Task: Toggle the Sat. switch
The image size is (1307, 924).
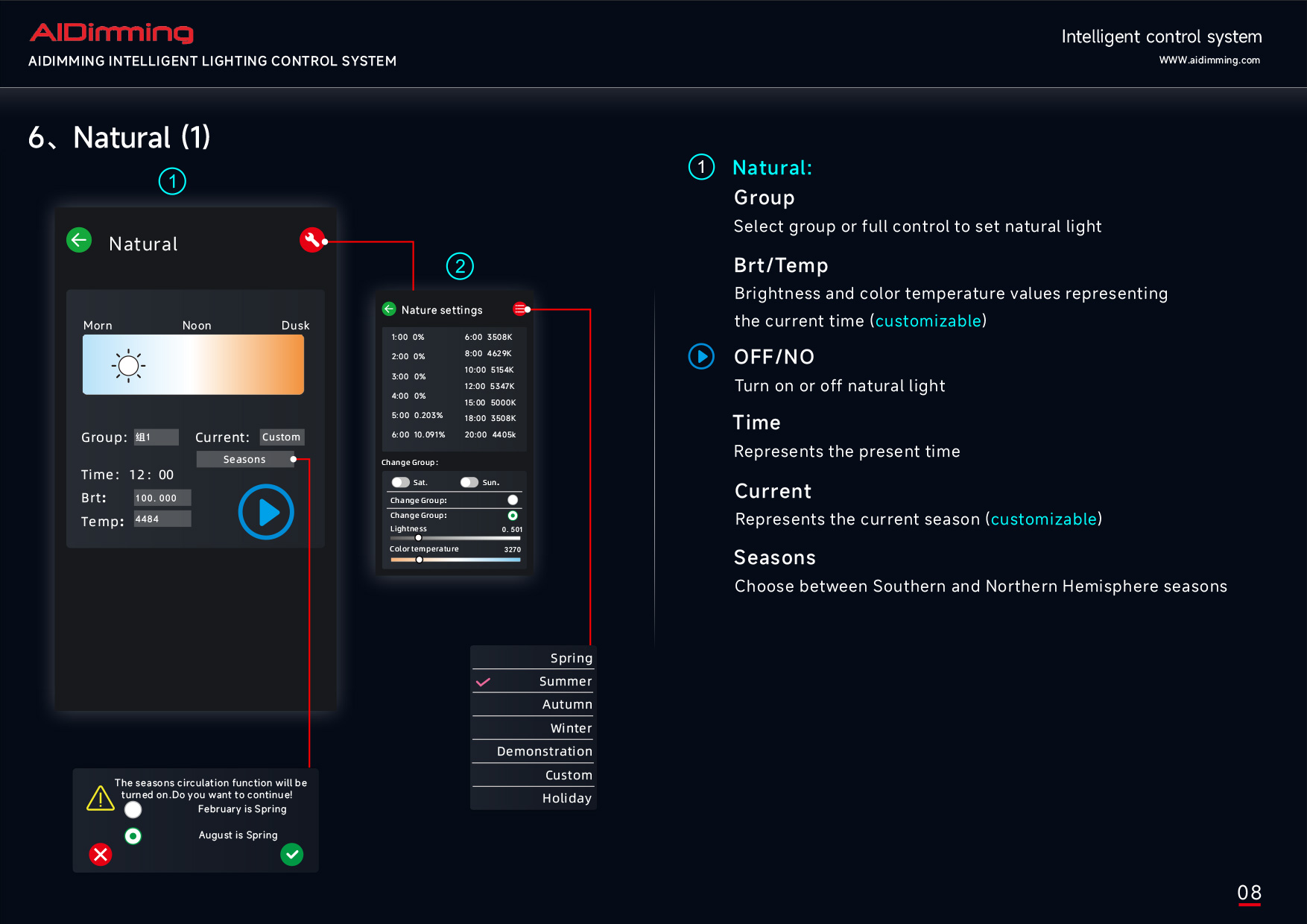Action: tap(401, 482)
